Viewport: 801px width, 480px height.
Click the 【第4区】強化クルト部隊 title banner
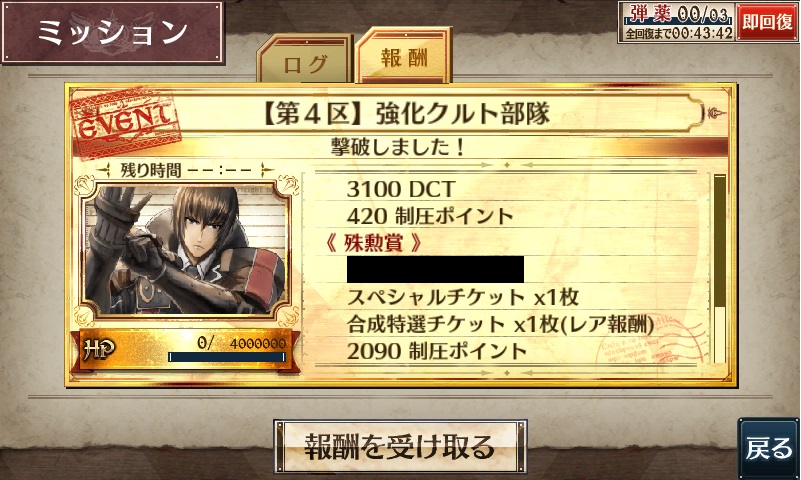tap(406, 113)
